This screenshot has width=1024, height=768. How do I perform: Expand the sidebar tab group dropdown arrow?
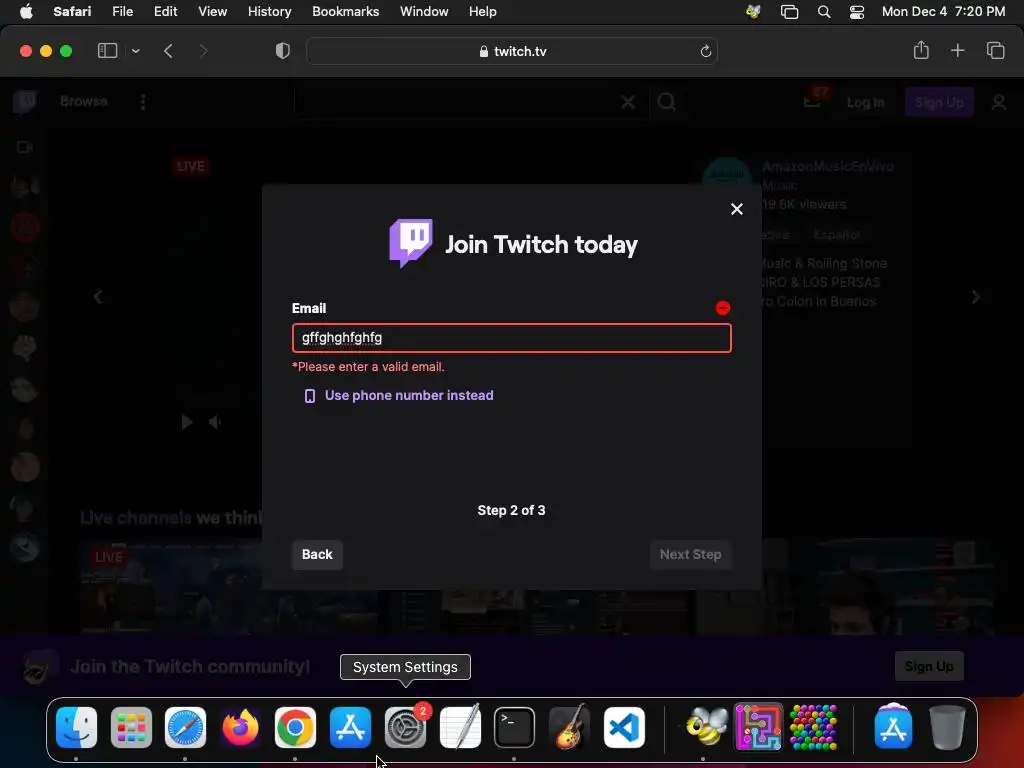(135, 51)
